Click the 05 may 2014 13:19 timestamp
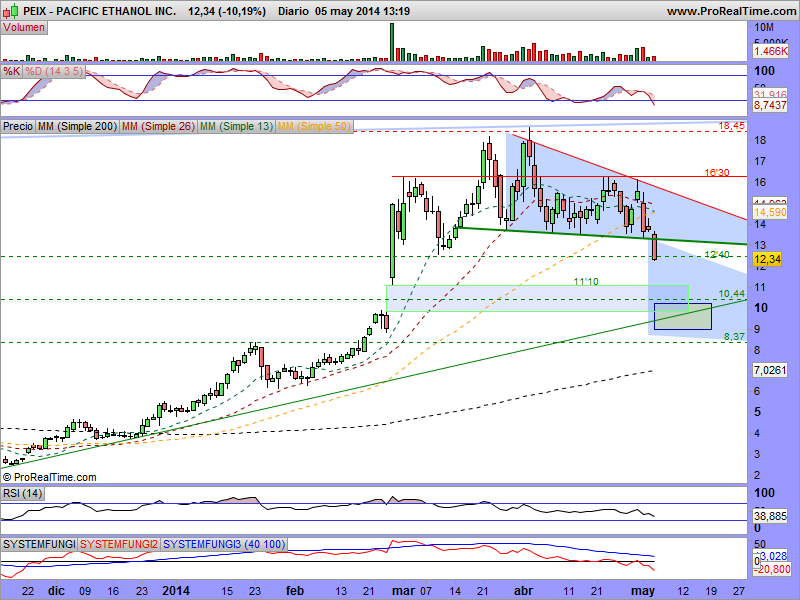The width and height of the screenshot is (800, 600). tap(362, 11)
